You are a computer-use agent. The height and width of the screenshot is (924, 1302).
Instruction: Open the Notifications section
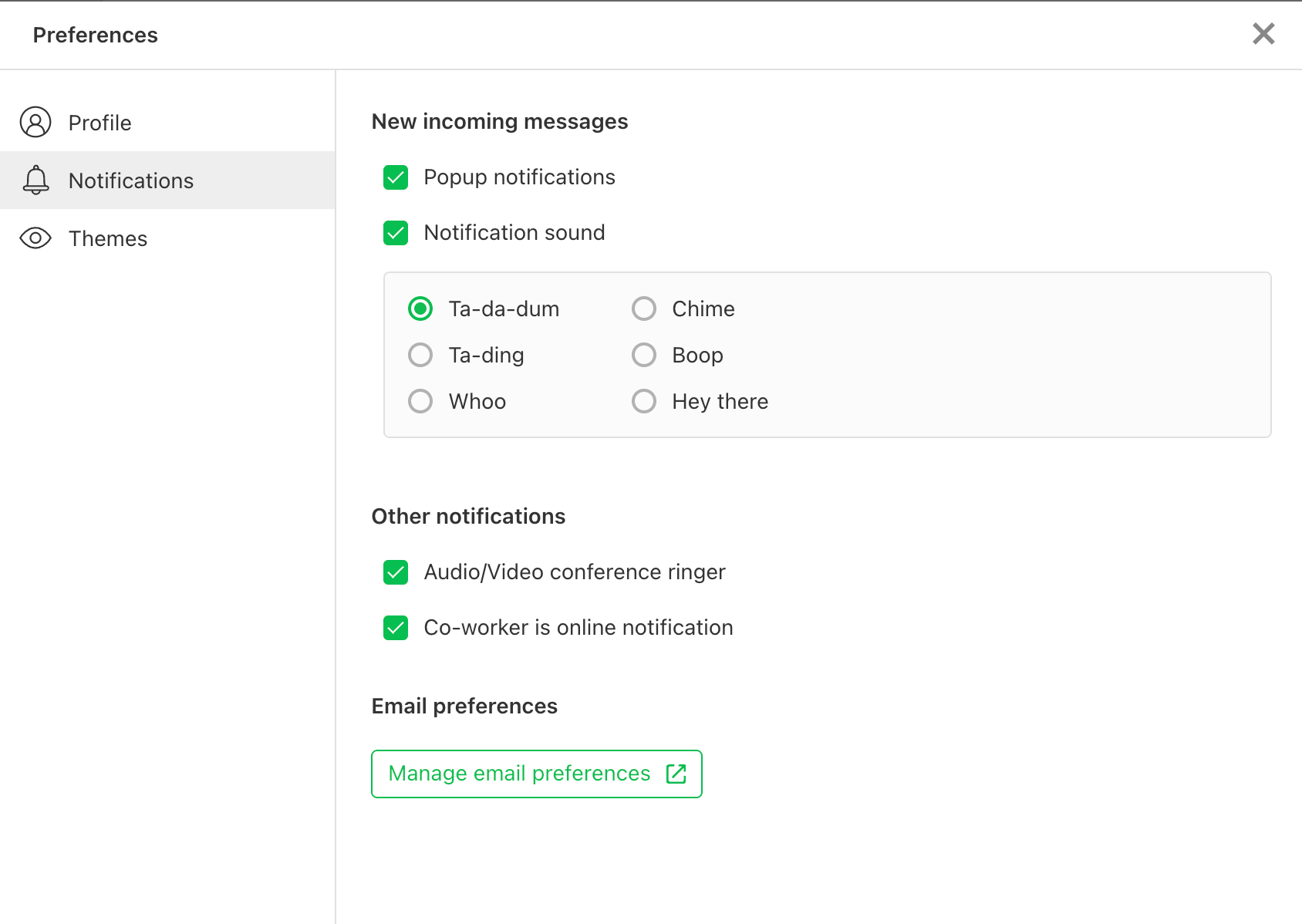[x=167, y=180]
